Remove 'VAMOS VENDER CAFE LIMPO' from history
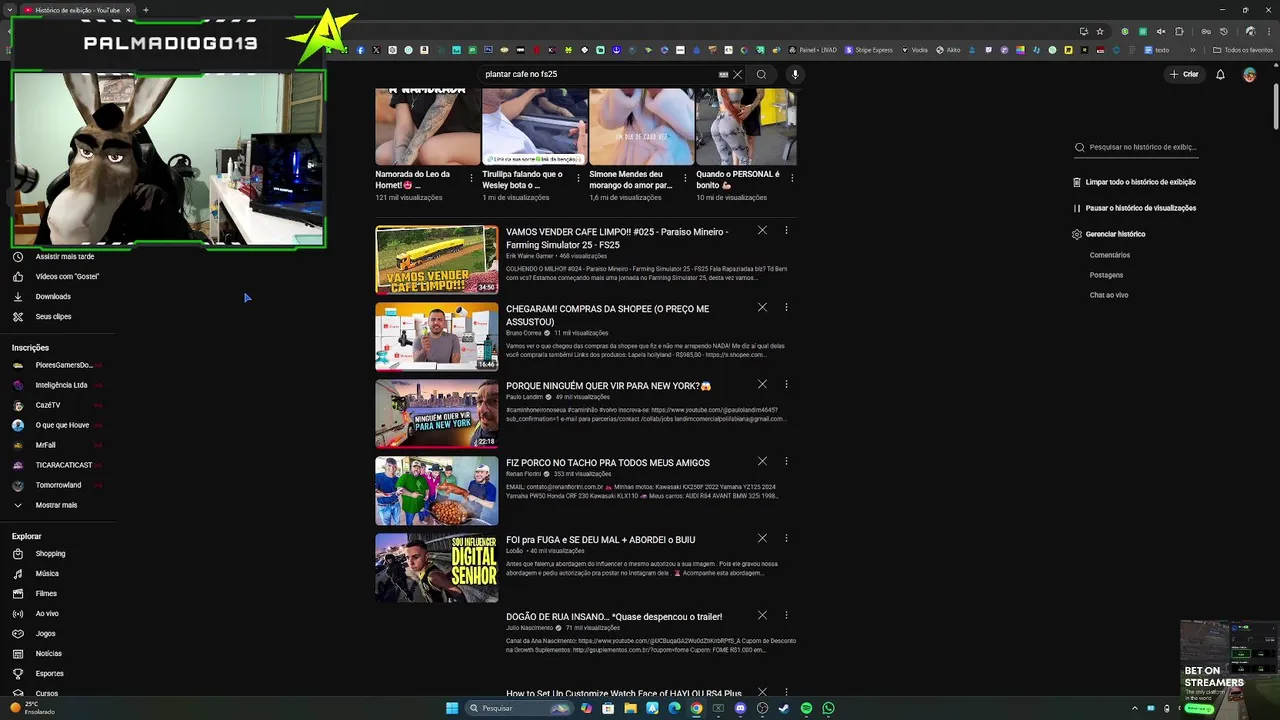This screenshot has width=1280, height=720. tap(762, 230)
